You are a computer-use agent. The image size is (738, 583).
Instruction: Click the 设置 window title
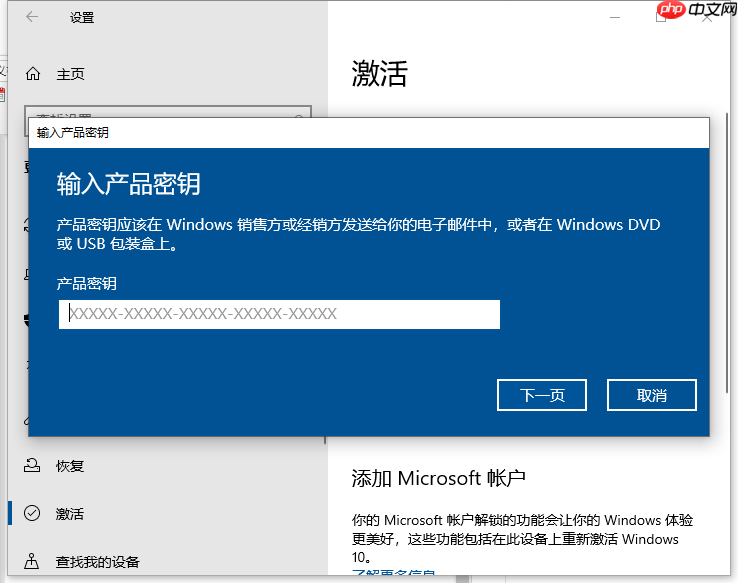pyautogui.click(x=82, y=17)
